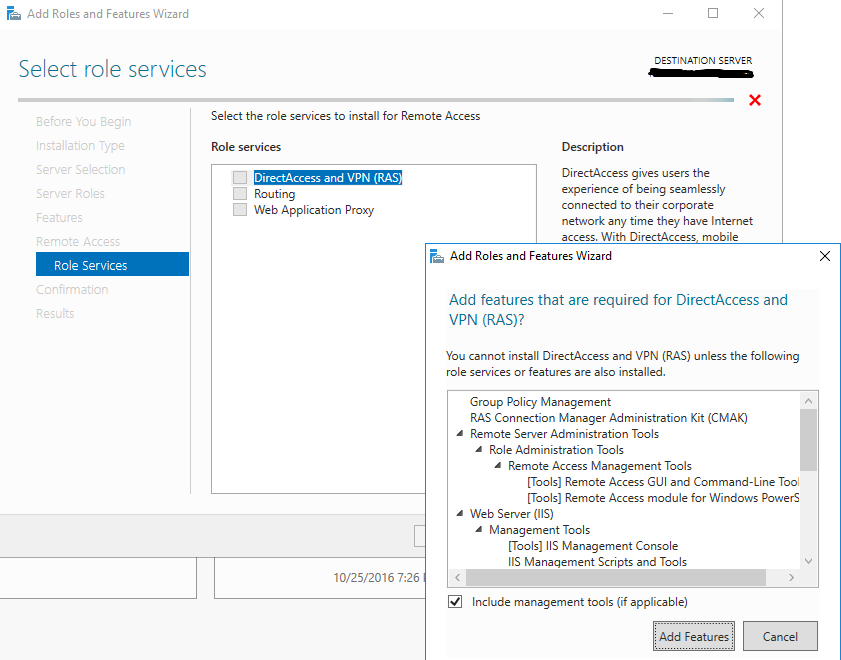Go to Confirmation step
The image size is (841, 660).
click(72, 290)
